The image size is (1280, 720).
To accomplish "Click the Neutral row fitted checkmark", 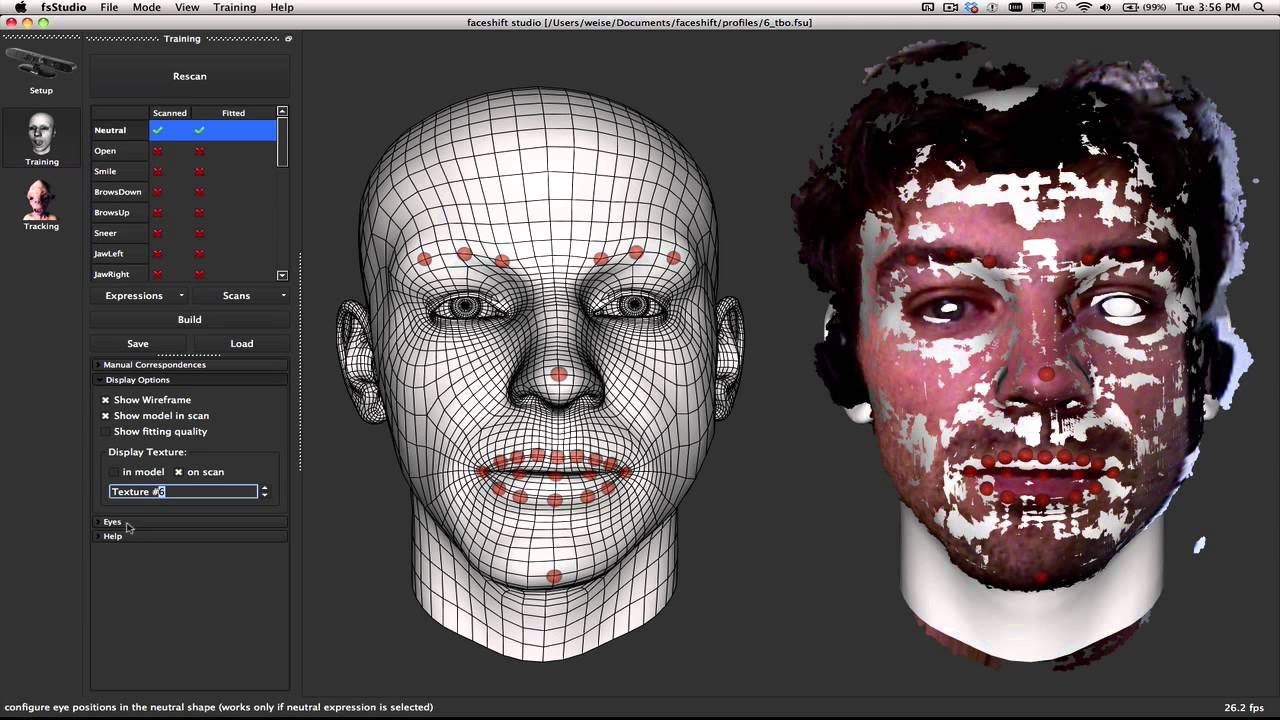I will click(x=199, y=130).
